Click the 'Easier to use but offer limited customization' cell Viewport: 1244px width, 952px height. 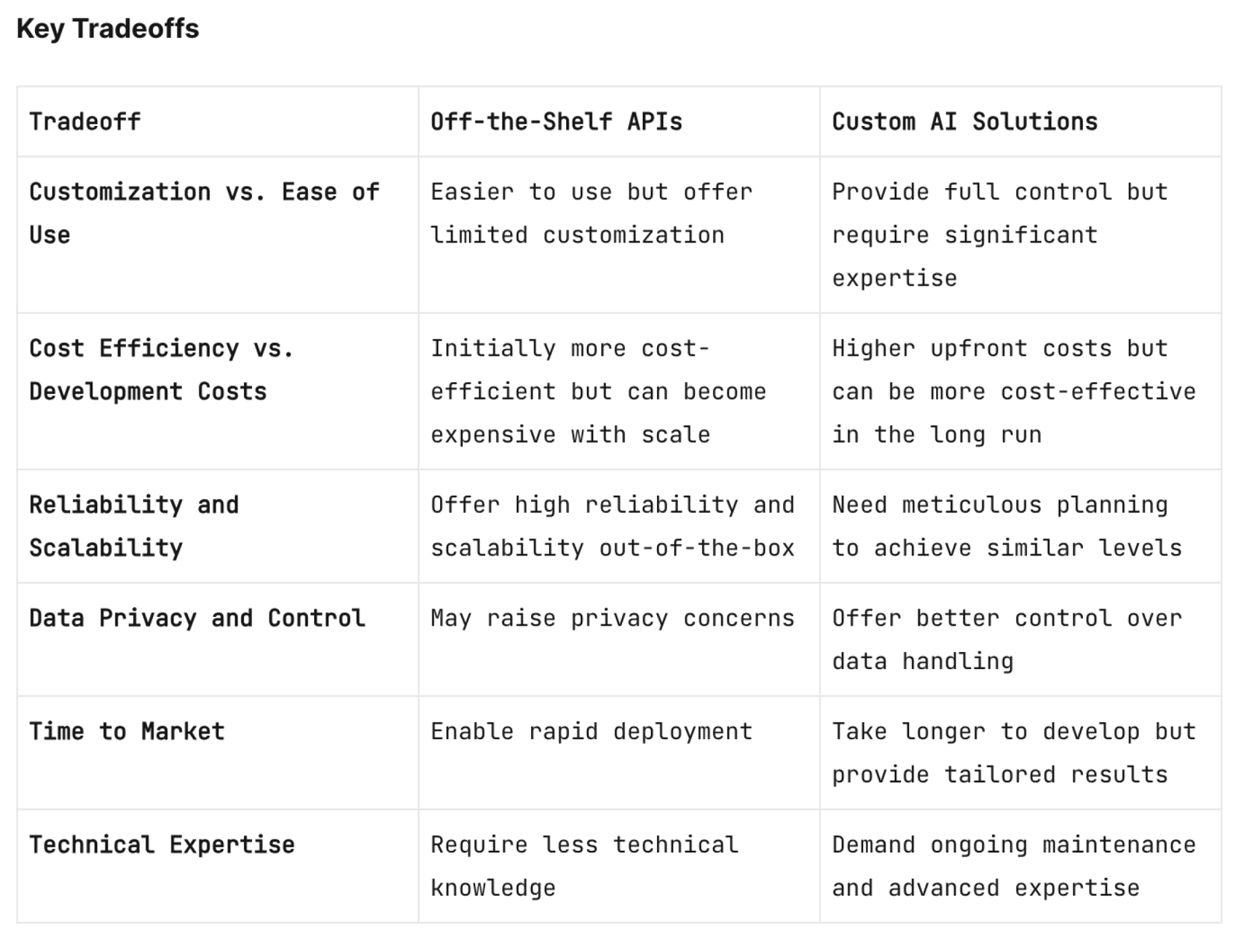pos(619,235)
